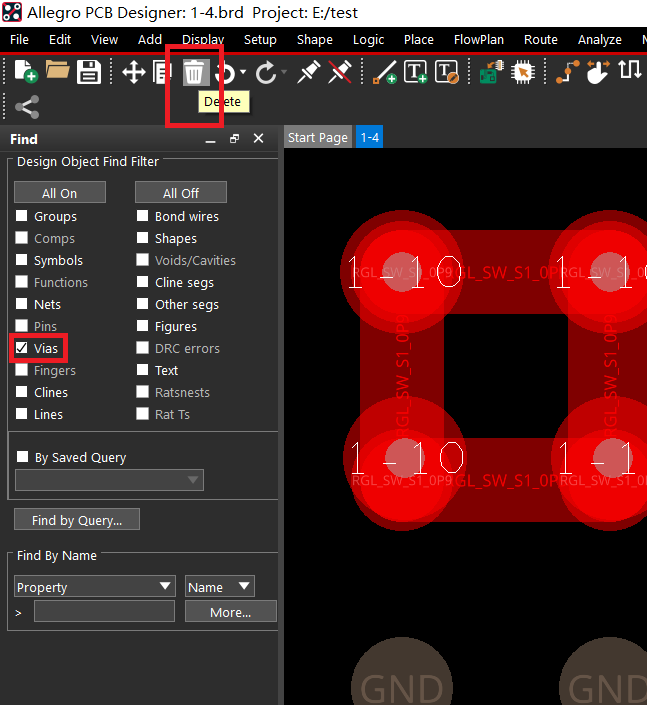Viewport: 647px width, 705px height.
Task: Enable the Cline segs checkbox
Action: (x=143, y=282)
